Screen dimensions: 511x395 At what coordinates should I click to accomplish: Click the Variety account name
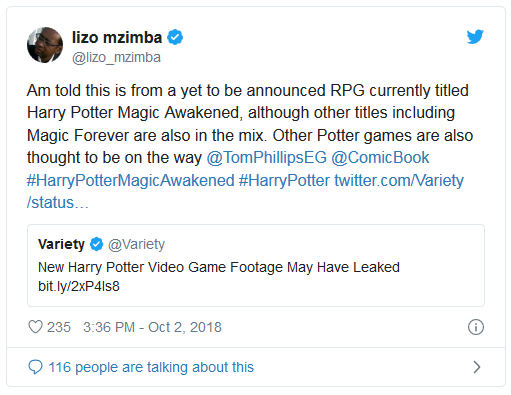click(x=61, y=244)
